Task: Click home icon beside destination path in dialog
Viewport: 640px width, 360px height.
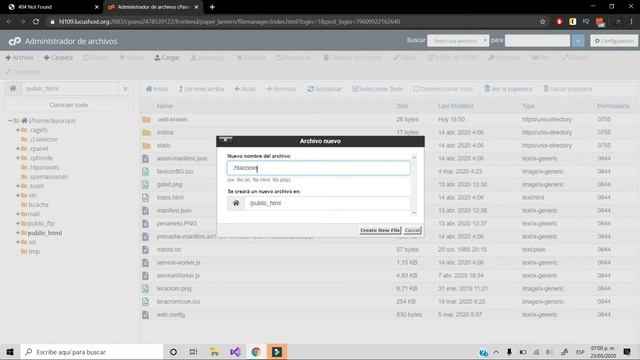Action: tap(236, 203)
